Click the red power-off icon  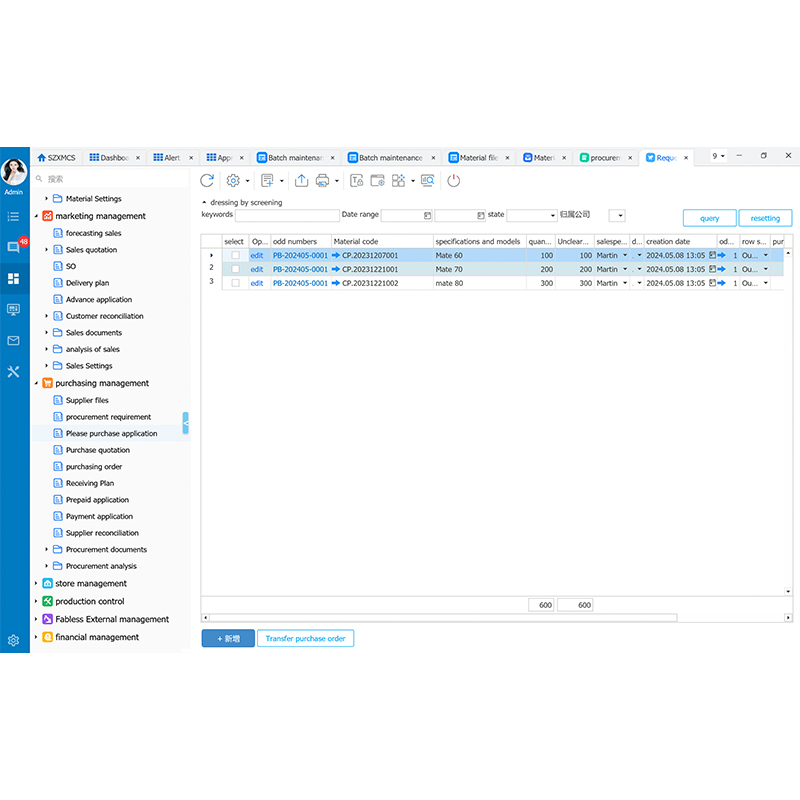pyautogui.click(x=452, y=180)
